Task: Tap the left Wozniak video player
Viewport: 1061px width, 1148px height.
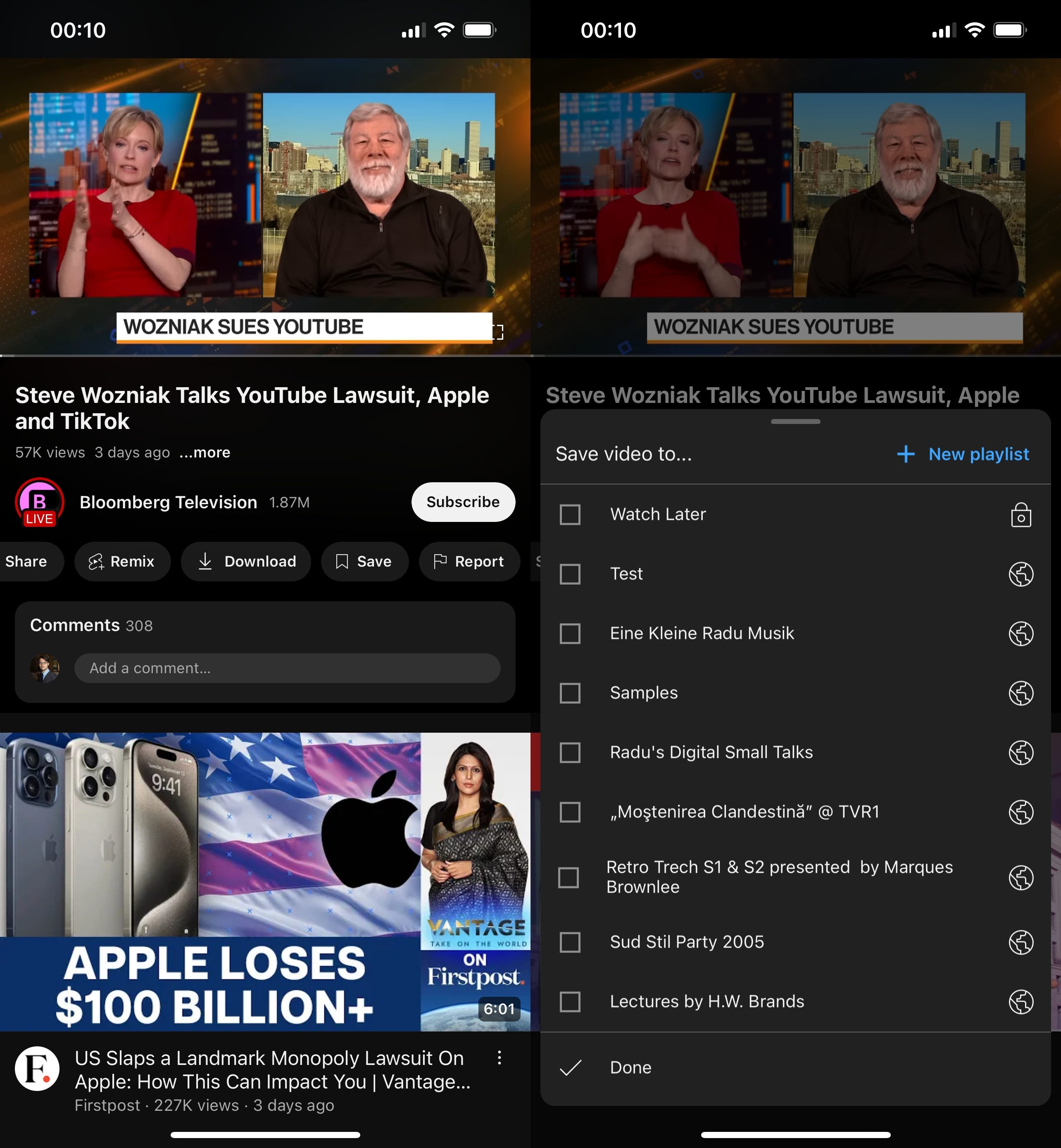Action: [265, 207]
